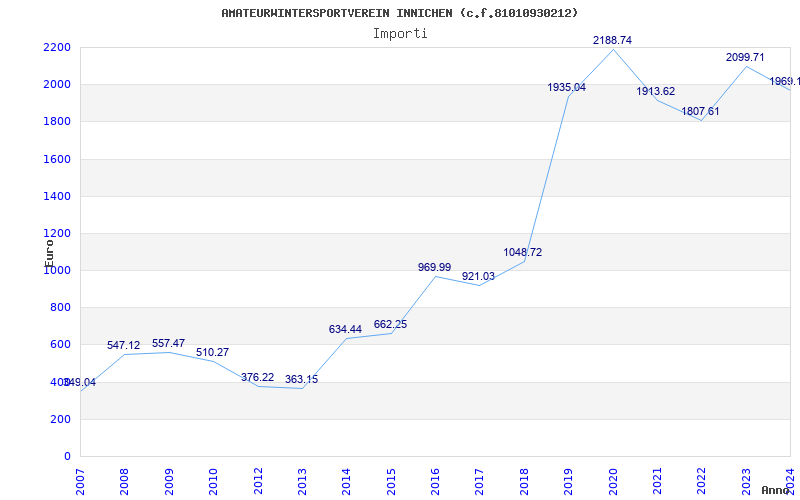Select data label 662.25
800x500 pixels.
(x=390, y=324)
